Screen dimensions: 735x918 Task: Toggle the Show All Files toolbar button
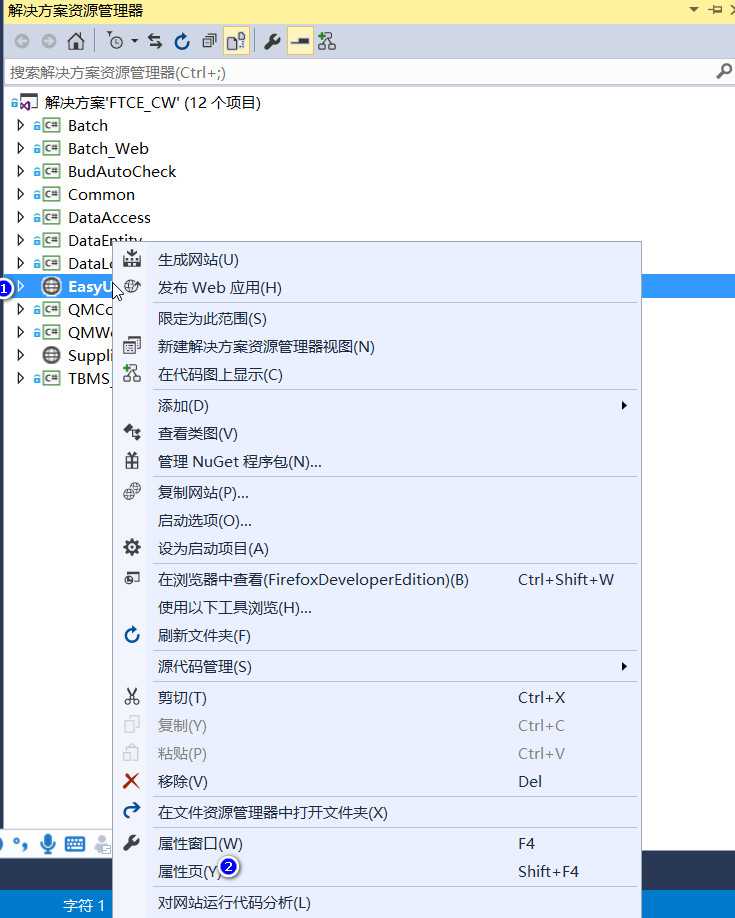click(x=236, y=42)
